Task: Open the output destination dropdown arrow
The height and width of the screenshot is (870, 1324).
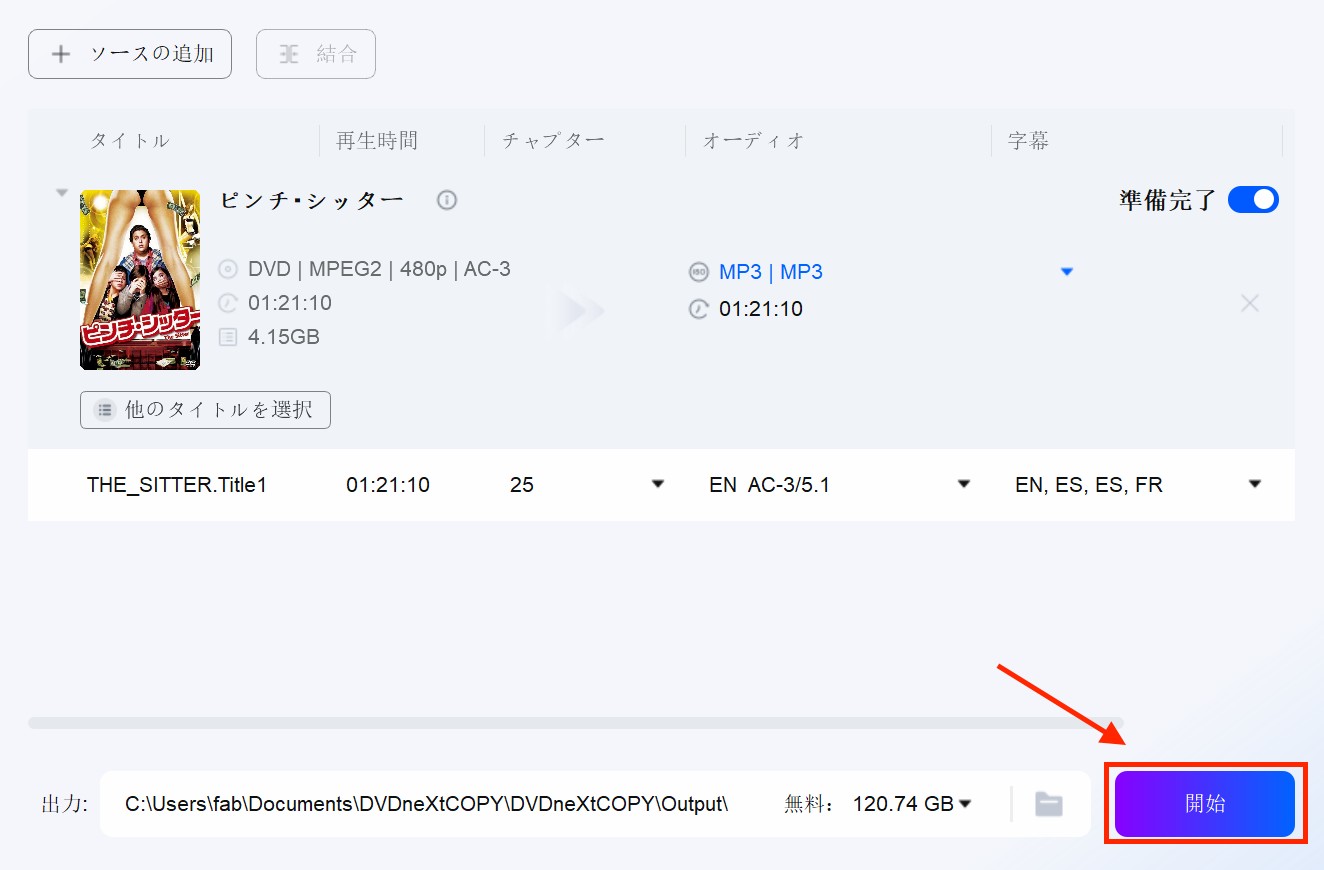Action: [x=965, y=804]
